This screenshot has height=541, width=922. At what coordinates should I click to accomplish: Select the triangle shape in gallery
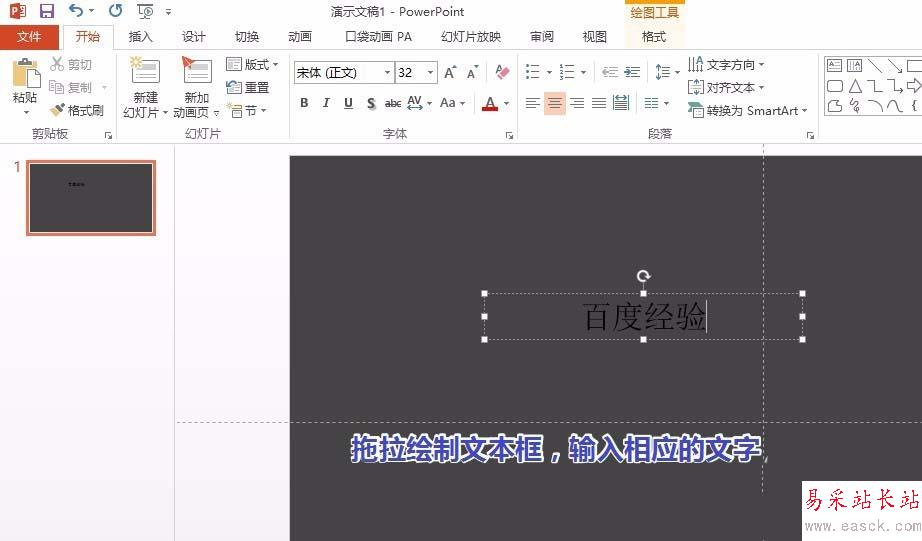[855, 86]
